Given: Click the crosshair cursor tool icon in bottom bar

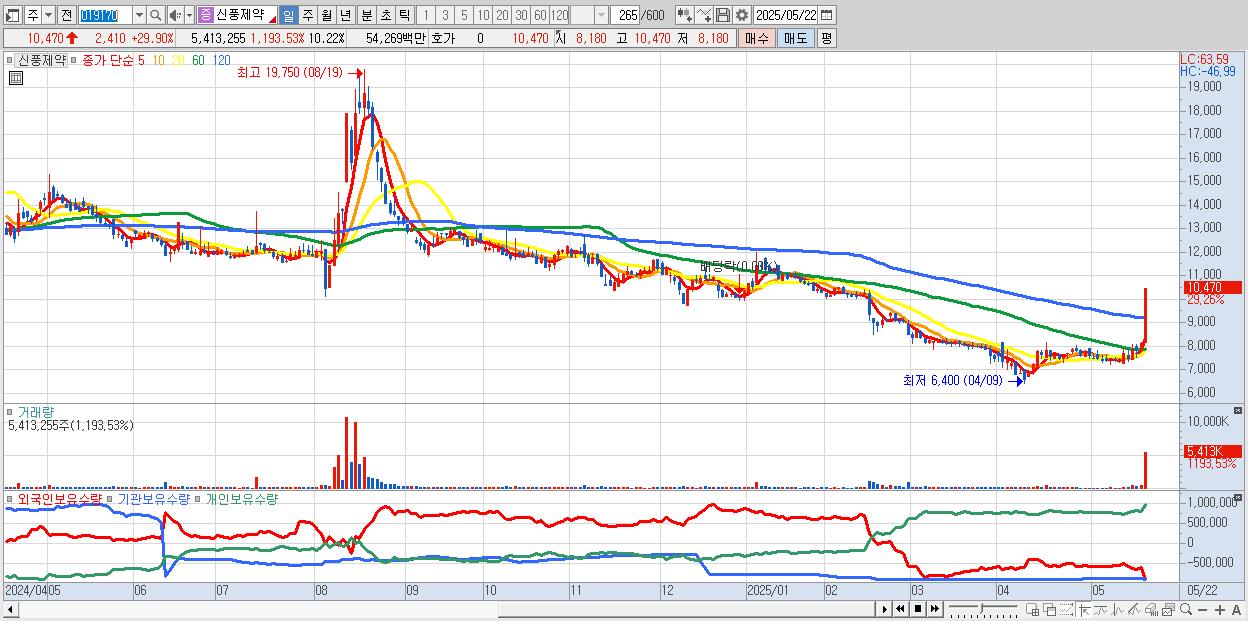Looking at the screenshot, I should coord(1084,609).
